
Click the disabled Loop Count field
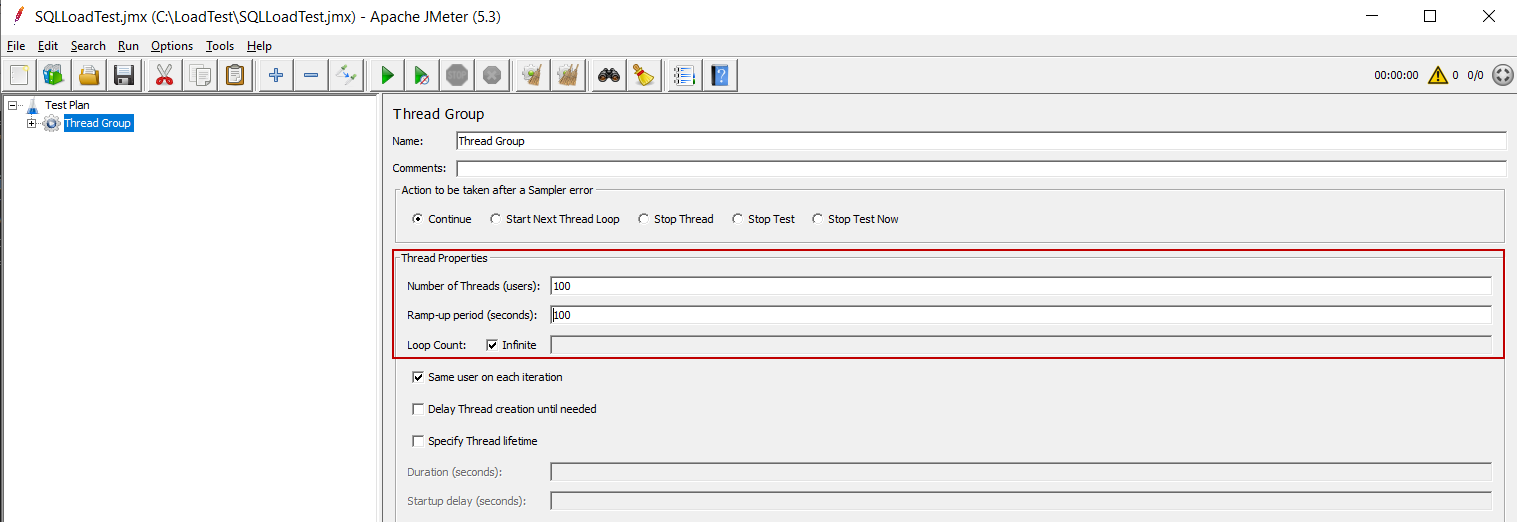pyautogui.click(x=1021, y=345)
